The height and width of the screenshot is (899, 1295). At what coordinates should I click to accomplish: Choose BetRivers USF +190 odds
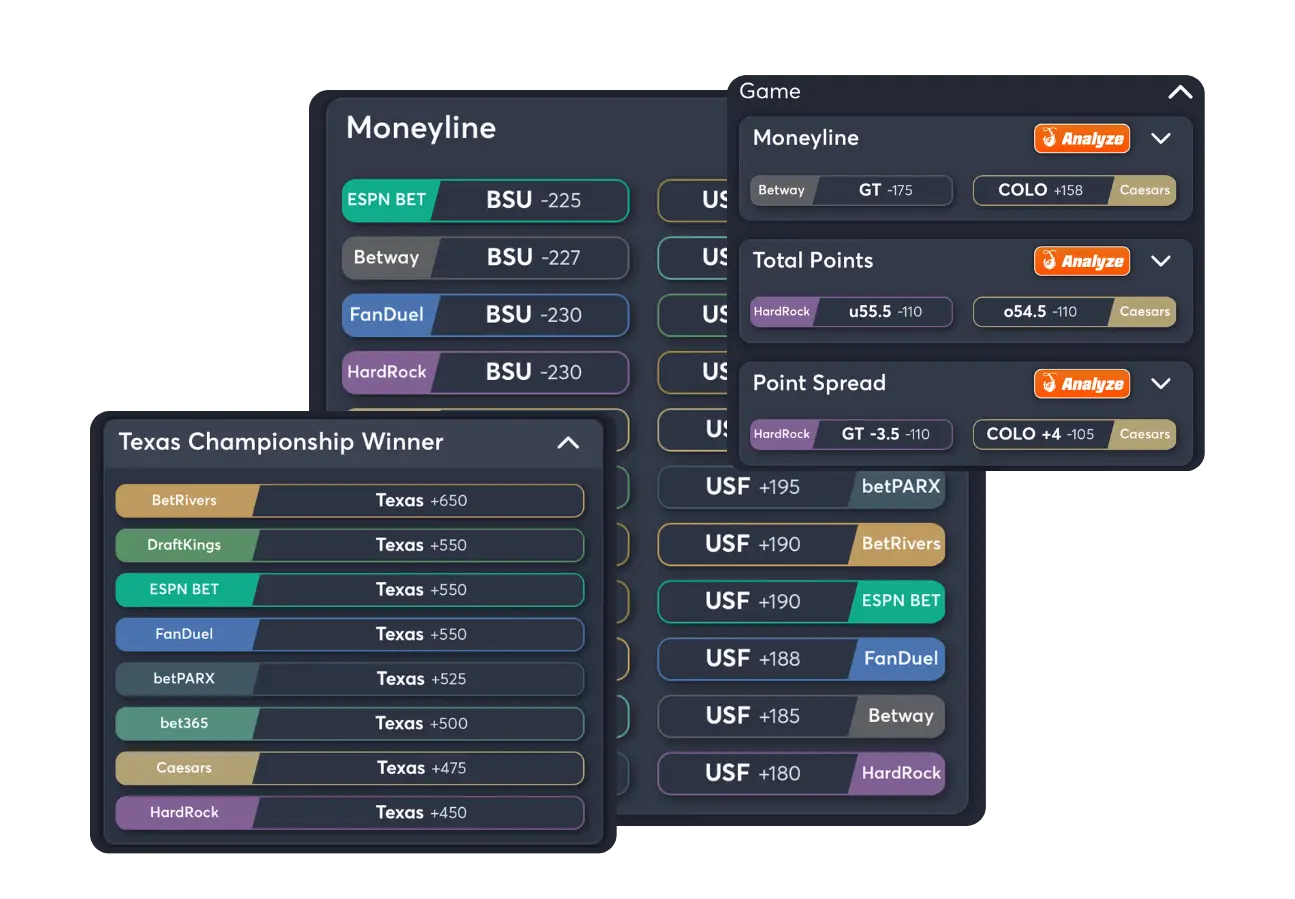pyautogui.click(x=801, y=544)
